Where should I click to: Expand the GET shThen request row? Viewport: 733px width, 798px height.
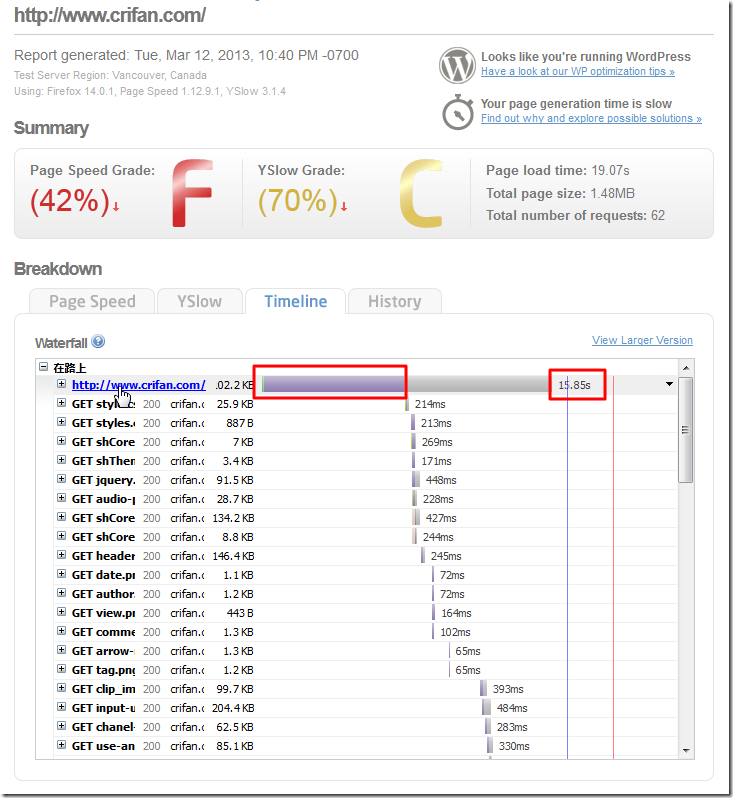tap(62, 460)
